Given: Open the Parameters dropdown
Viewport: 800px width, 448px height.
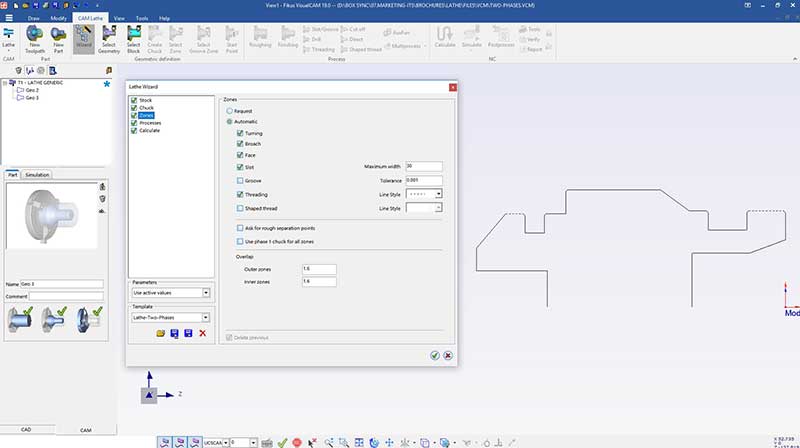Looking at the screenshot, I should pos(206,292).
